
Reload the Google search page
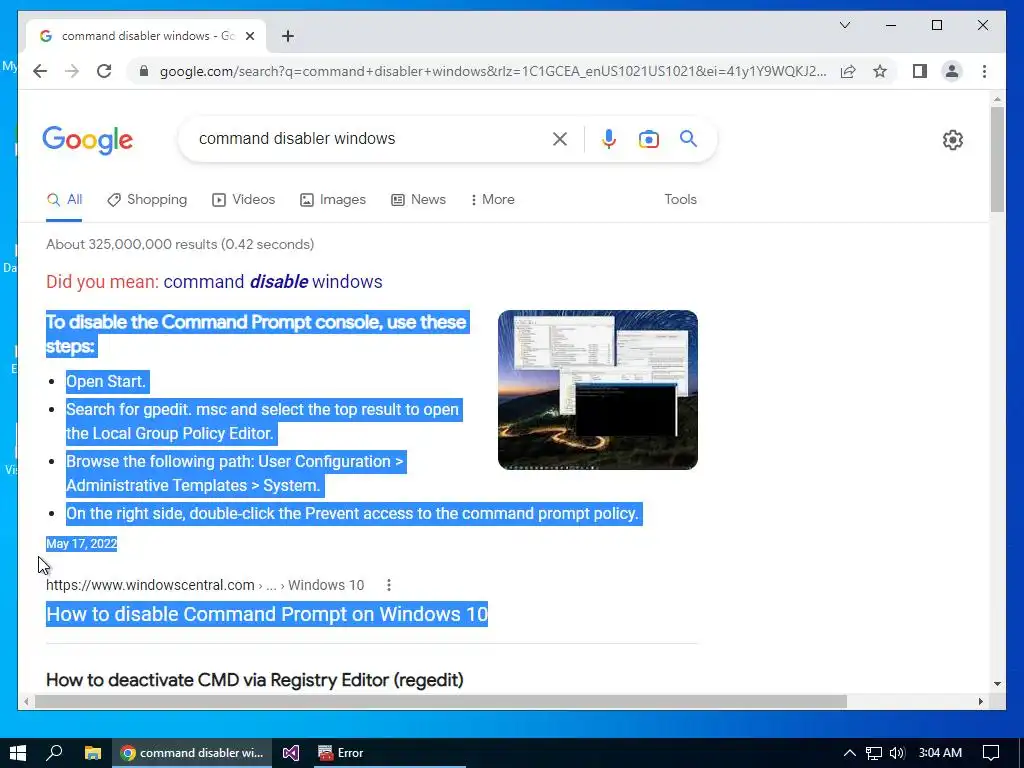tap(104, 71)
